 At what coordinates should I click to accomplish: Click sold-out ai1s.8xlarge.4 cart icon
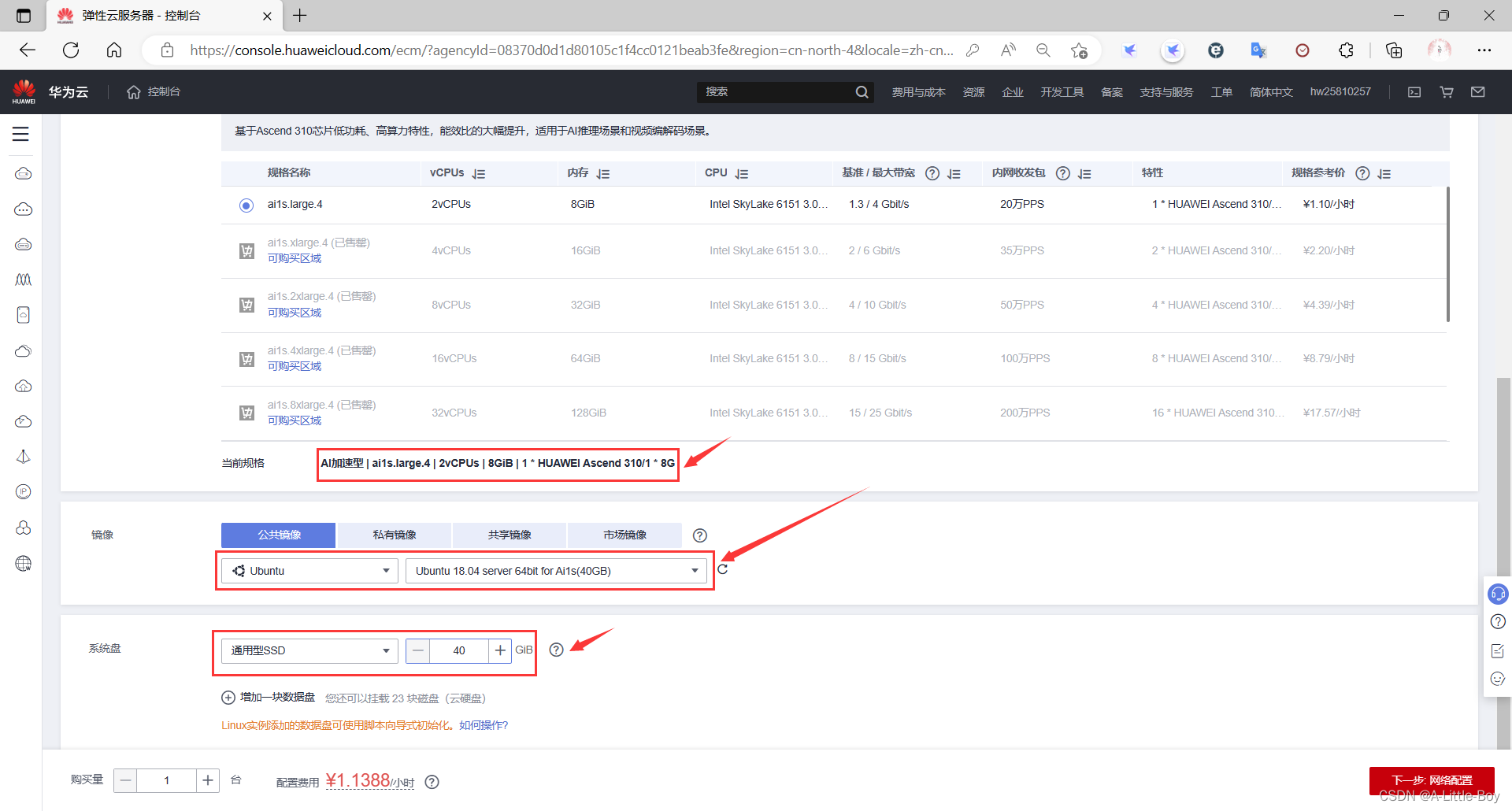coord(246,413)
